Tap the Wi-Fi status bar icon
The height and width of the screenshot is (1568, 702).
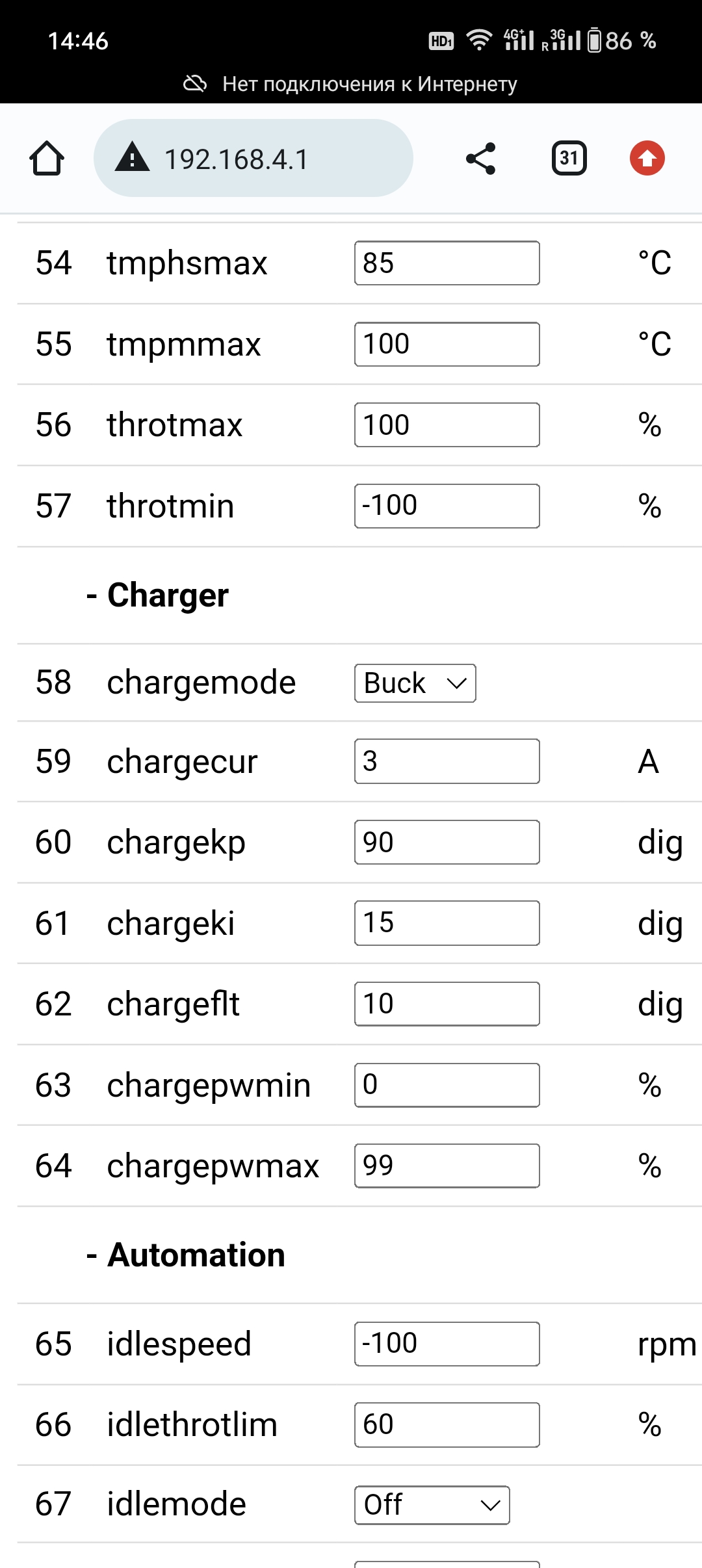[x=479, y=40]
